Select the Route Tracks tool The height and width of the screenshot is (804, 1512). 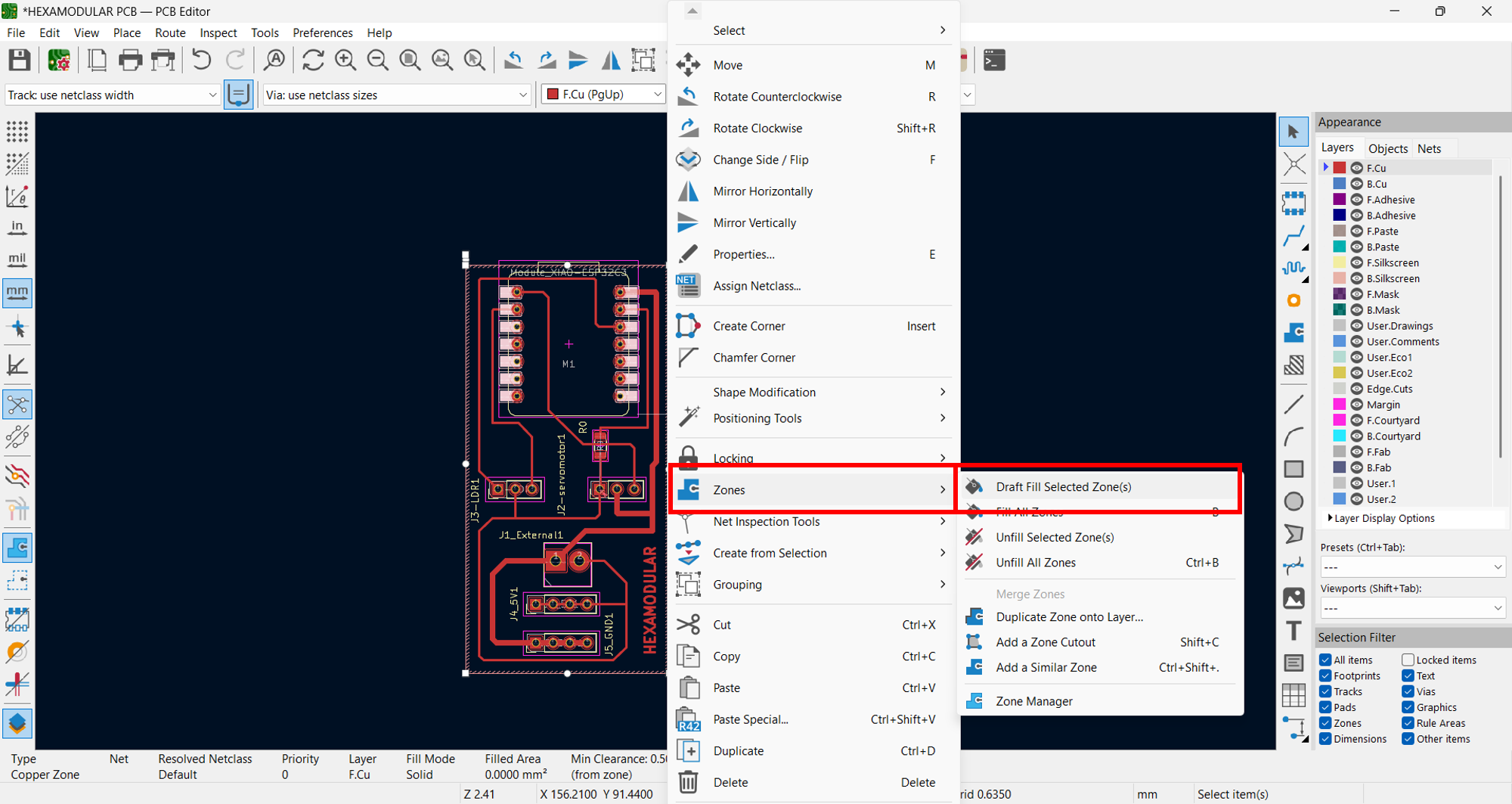point(1294,235)
